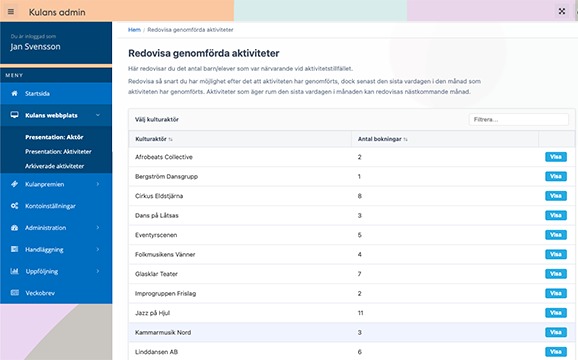This screenshot has width=578, height=360.
Task: Click the Kulturaktör column header
Action: 240,139
